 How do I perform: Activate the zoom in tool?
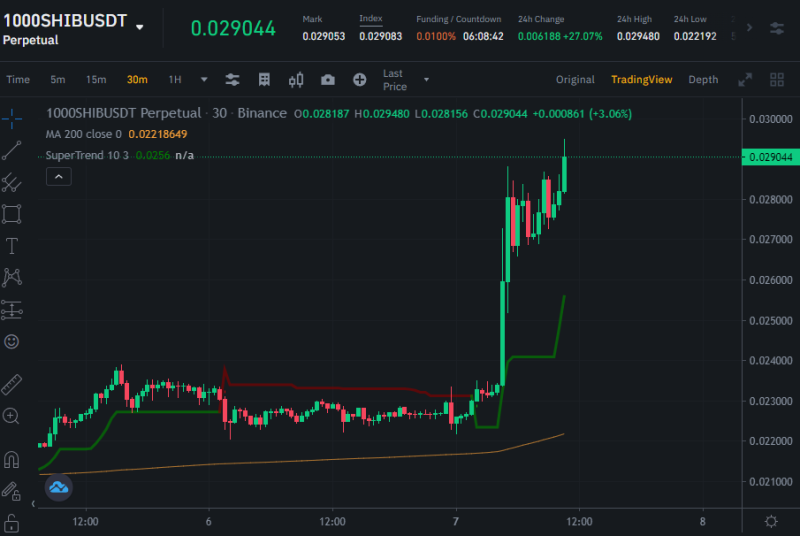click(x=11, y=416)
